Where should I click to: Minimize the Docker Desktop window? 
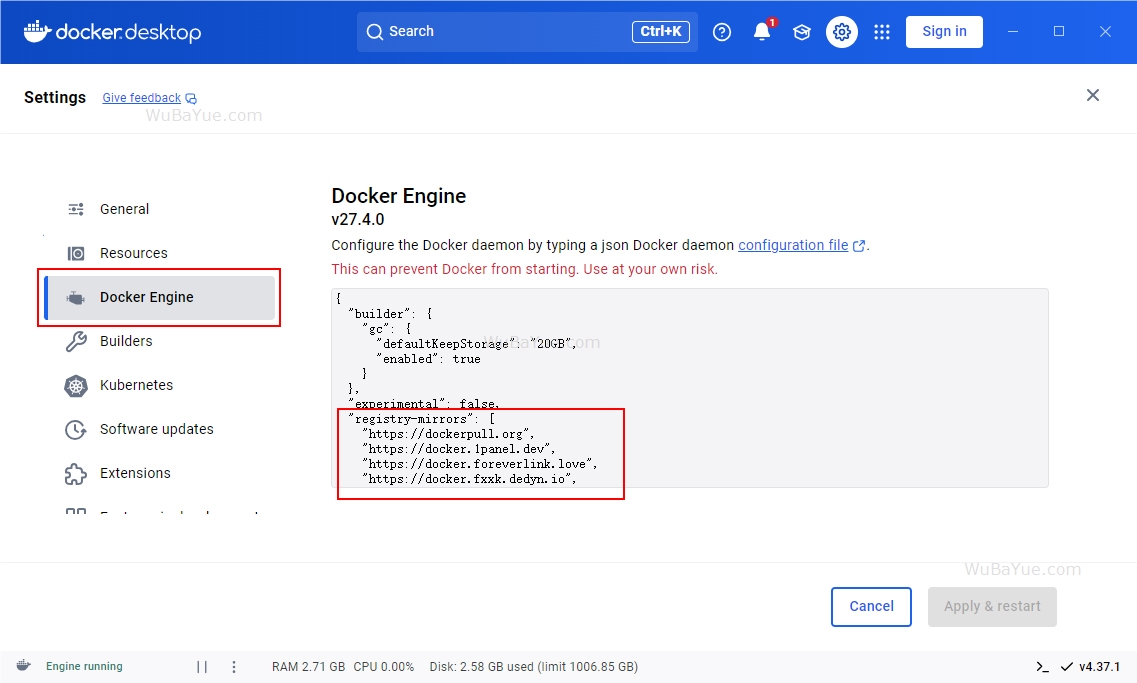coord(1013,32)
